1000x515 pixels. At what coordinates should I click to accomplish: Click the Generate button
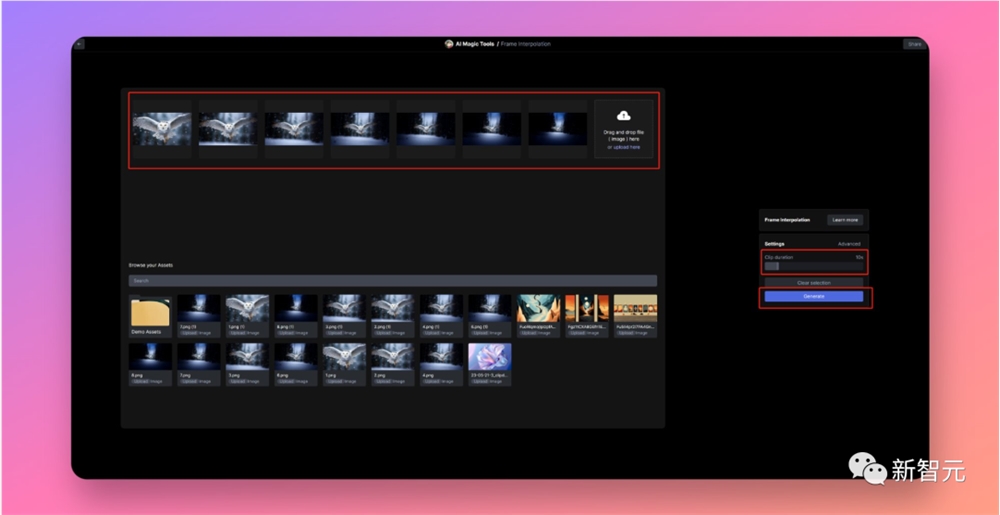pos(814,296)
